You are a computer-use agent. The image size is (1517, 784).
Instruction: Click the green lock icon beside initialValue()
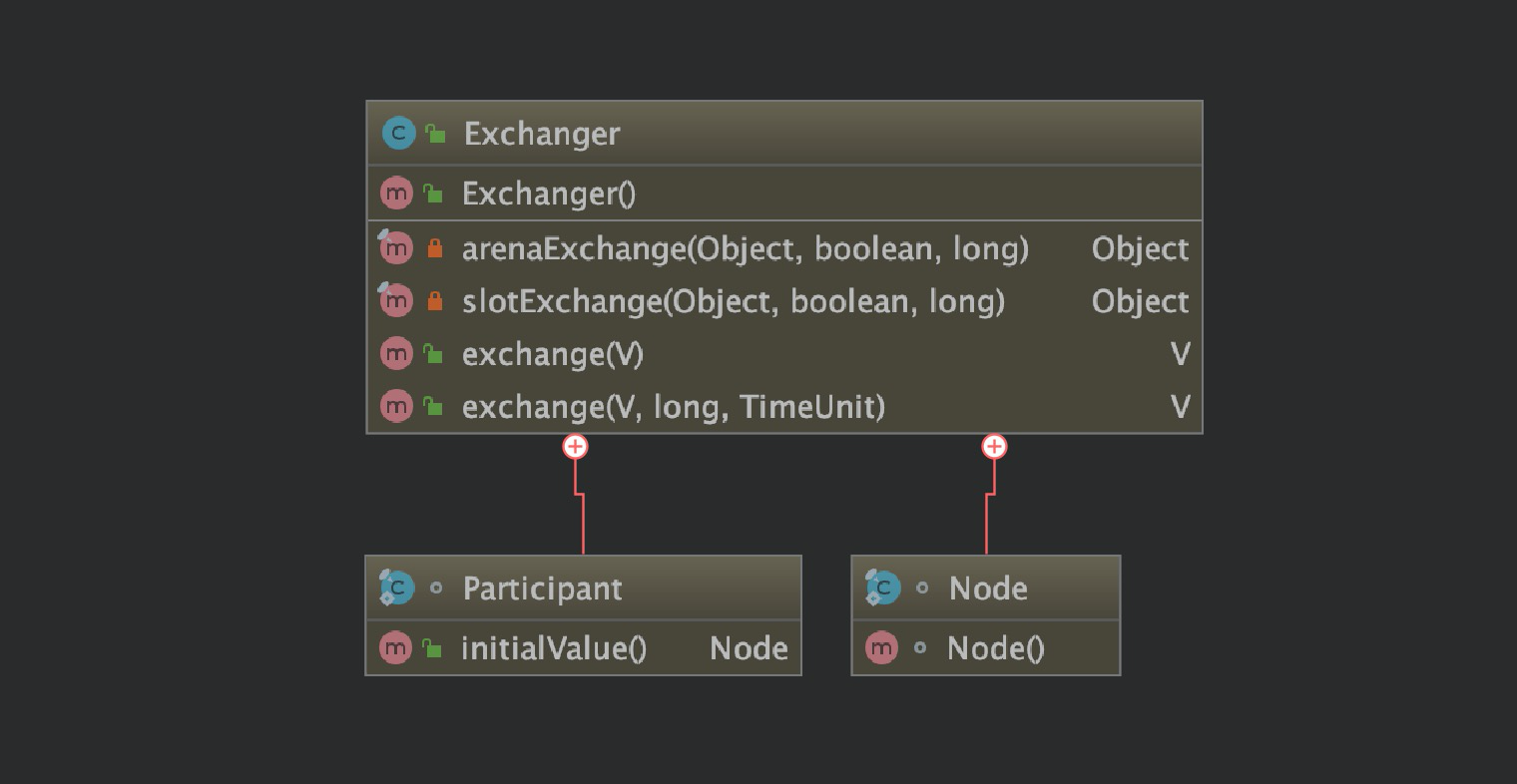[x=433, y=647]
